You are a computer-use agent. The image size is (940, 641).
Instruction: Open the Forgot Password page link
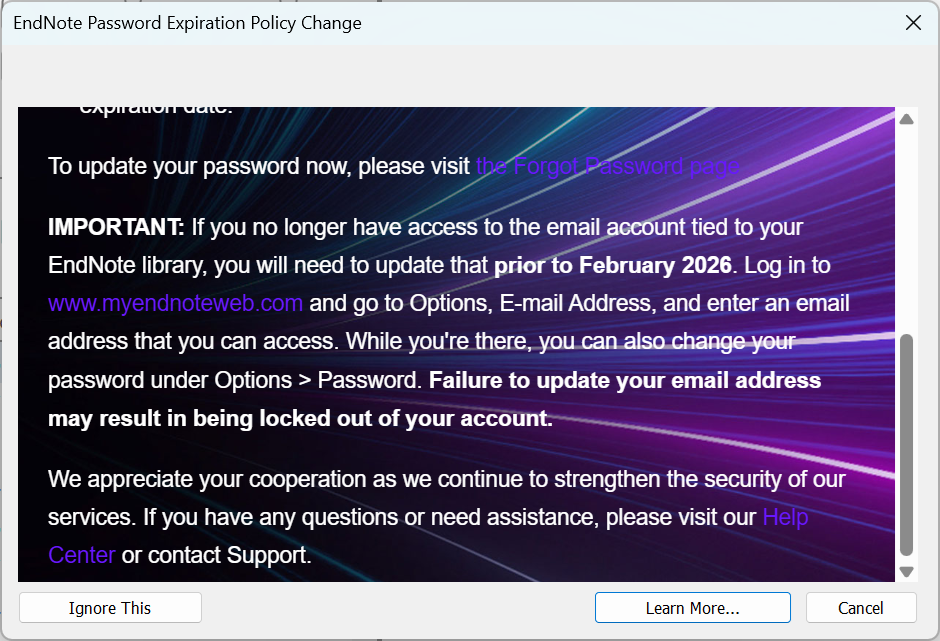point(607,166)
